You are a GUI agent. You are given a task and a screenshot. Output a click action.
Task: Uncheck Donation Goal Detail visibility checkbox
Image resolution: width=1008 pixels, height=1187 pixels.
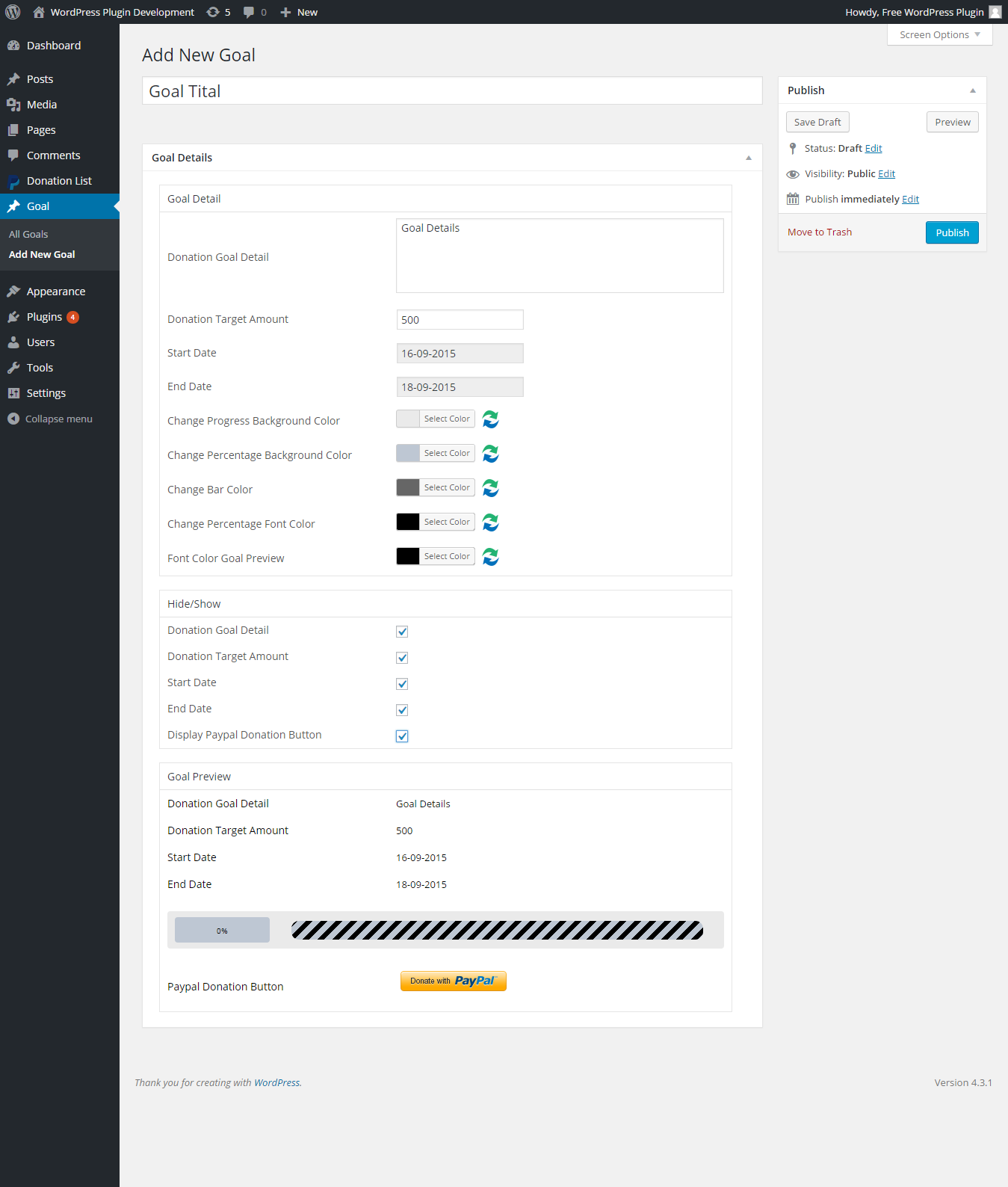tap(402, 632)
